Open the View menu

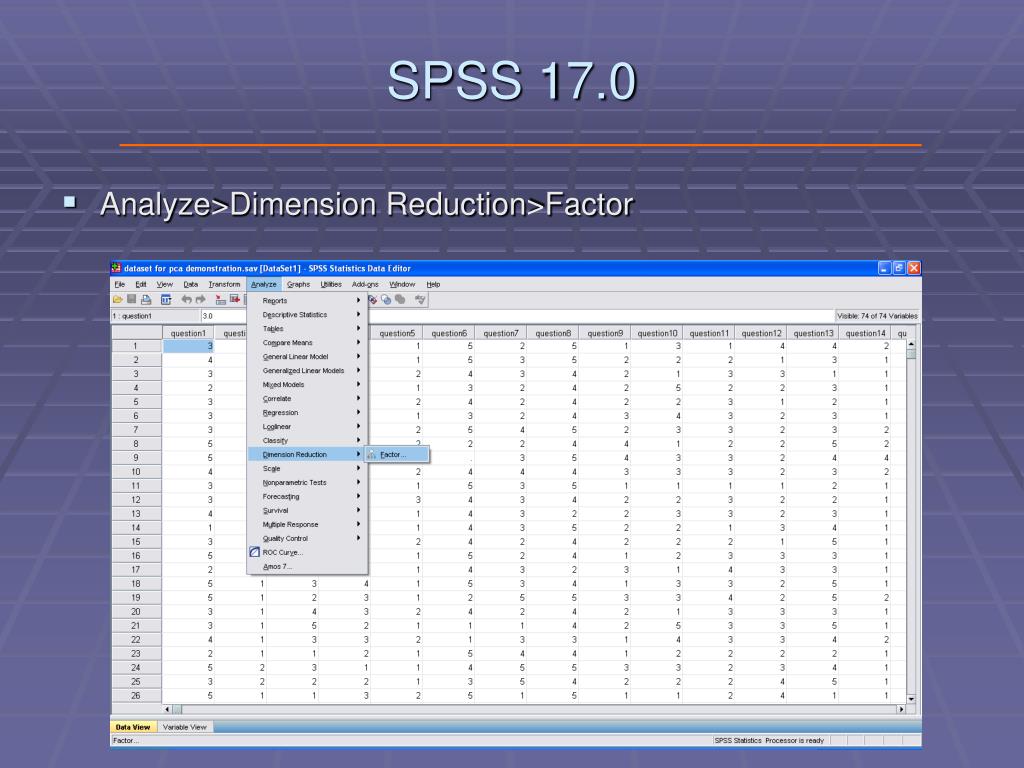(x=165, y=284)
